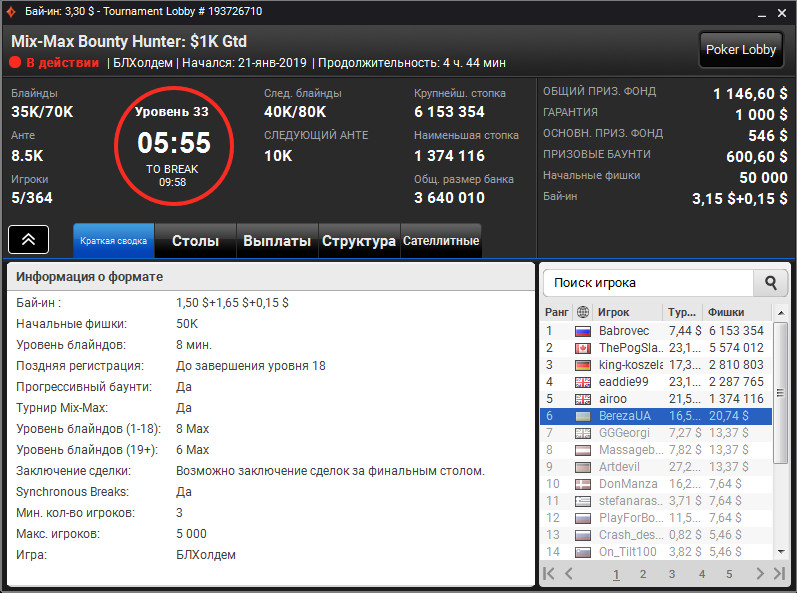This screenshot has width=797, height=593.
Task: Go to previous page of player list
Action: [569, 574]
